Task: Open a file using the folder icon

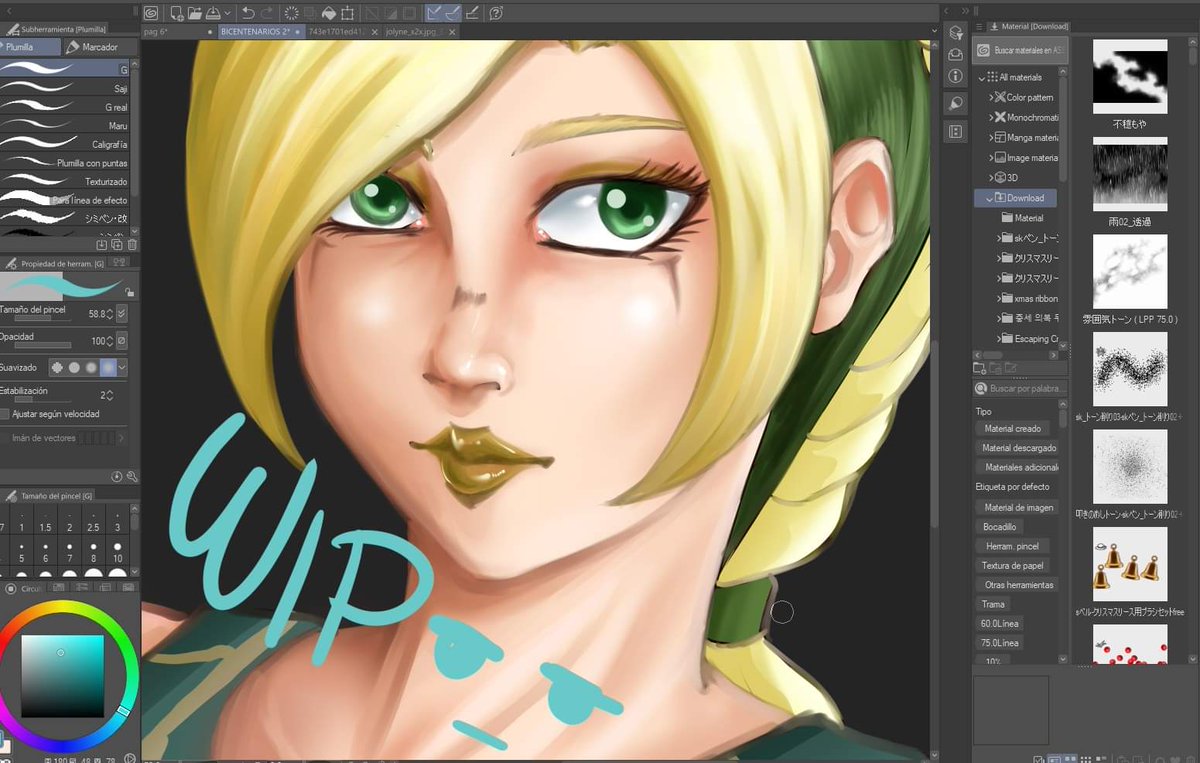Action: point(194,13)
